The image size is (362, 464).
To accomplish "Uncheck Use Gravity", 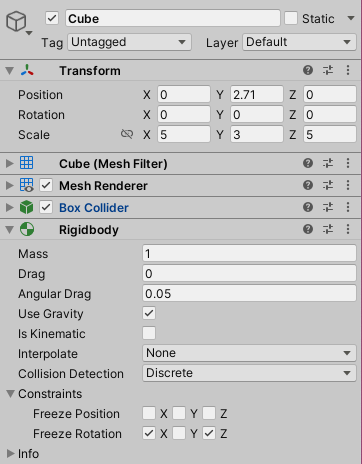I will 149,313.
